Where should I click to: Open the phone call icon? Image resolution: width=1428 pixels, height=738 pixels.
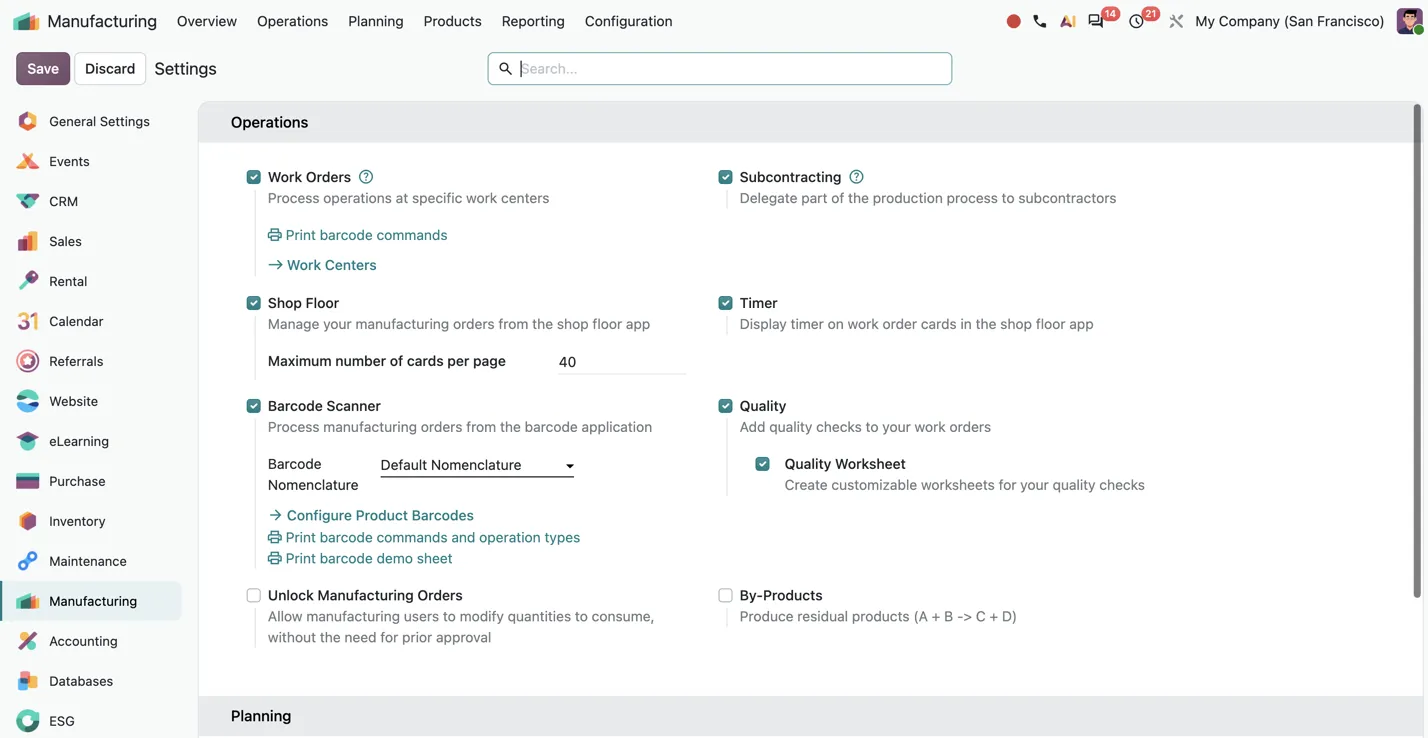[1040, 21]
